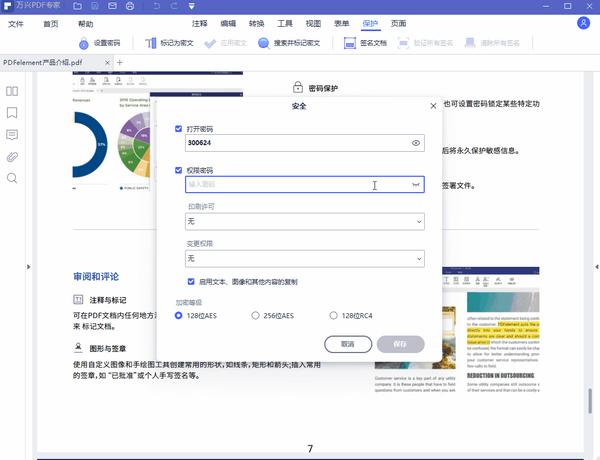The height and width of the screenshot is (460, 600).
Task: Select 128位AES encryption radio button
Action: (178, 315)
